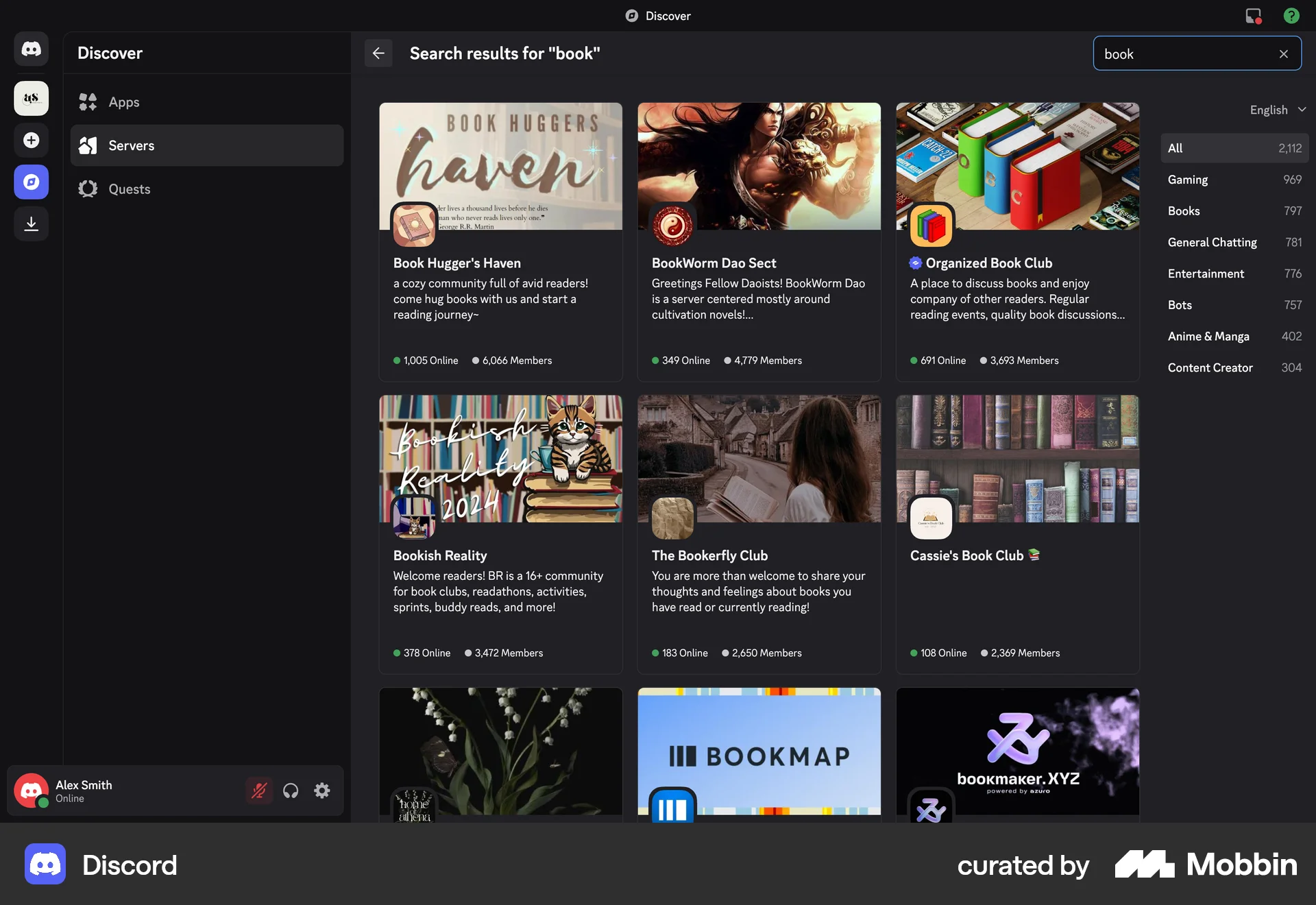Click the Add a Server plus icon
The width and height of the screenshot is (1316, 905).
(x=31, y=140)
